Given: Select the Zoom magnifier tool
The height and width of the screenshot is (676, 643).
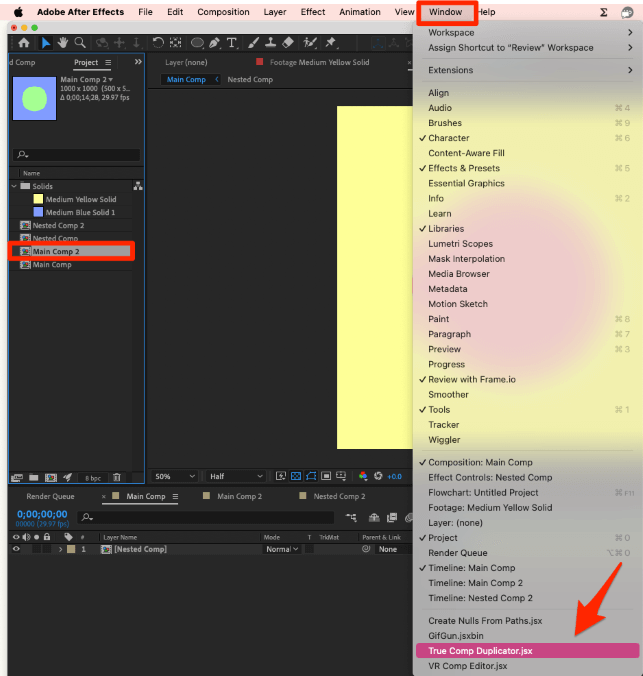Looking at the screenshot, I should [x=80, y=43].
